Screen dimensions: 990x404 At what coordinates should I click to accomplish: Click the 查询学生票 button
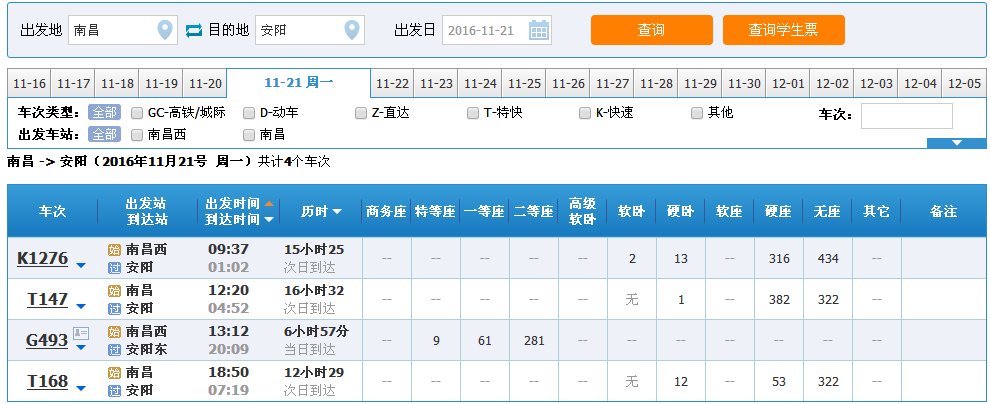[784, 30]
